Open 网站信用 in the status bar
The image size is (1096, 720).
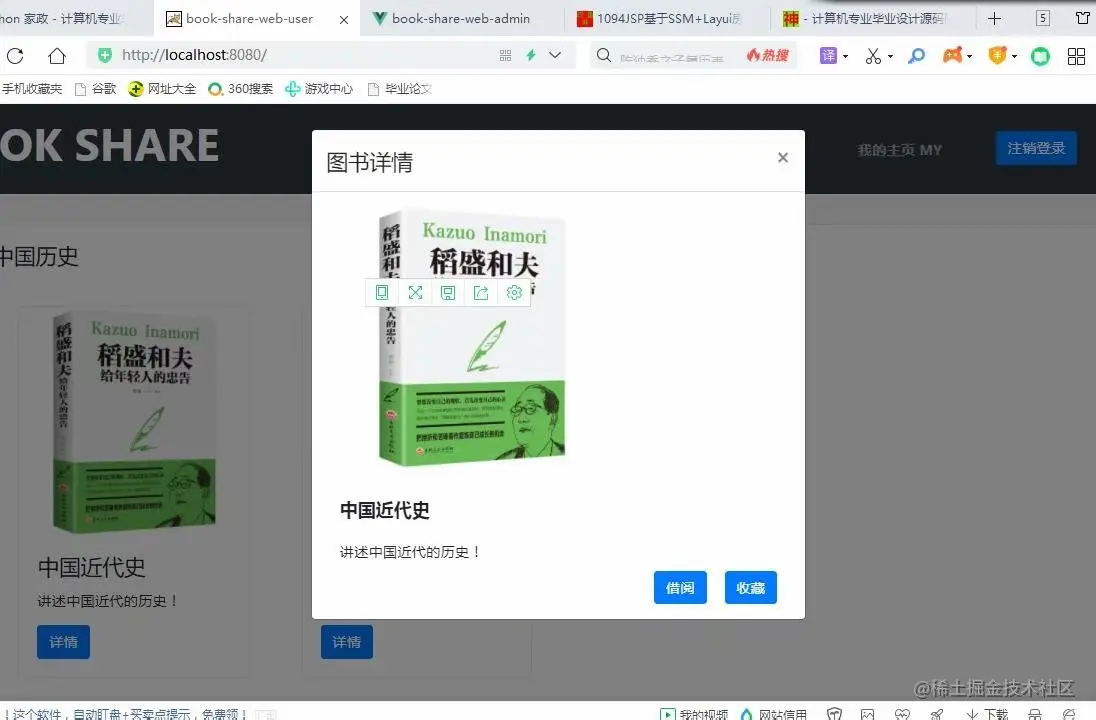click(x=774, y=714)
